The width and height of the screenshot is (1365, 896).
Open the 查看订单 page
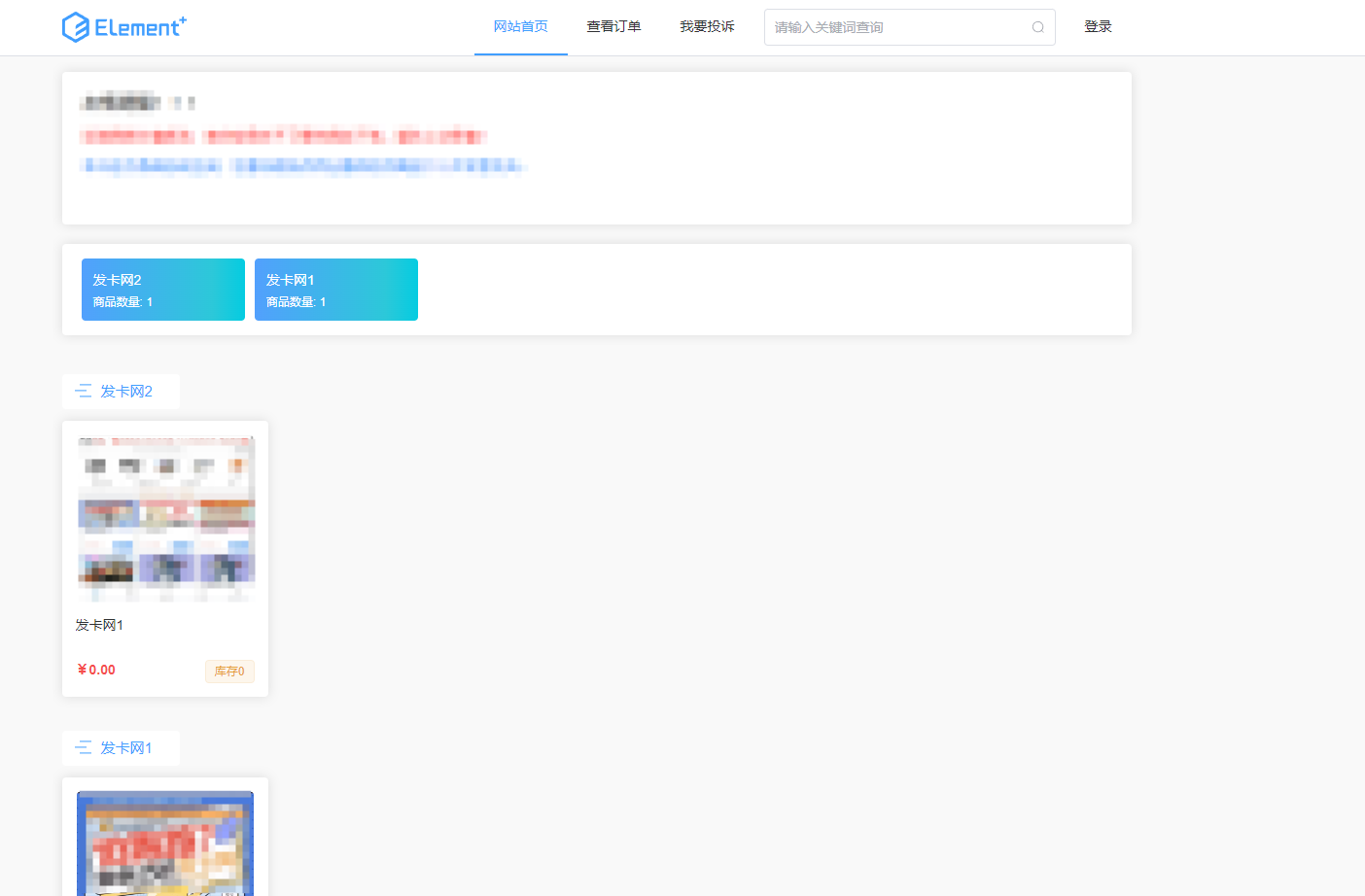click(613, 26)
